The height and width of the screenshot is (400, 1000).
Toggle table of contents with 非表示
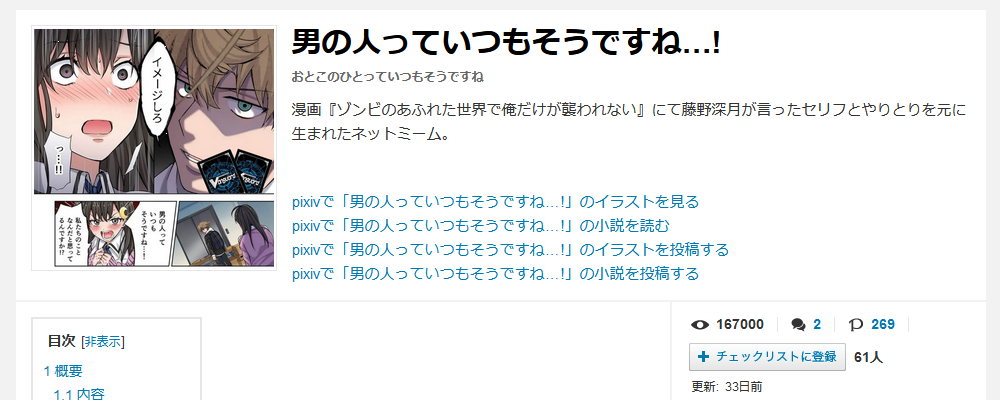pos(103,341)
